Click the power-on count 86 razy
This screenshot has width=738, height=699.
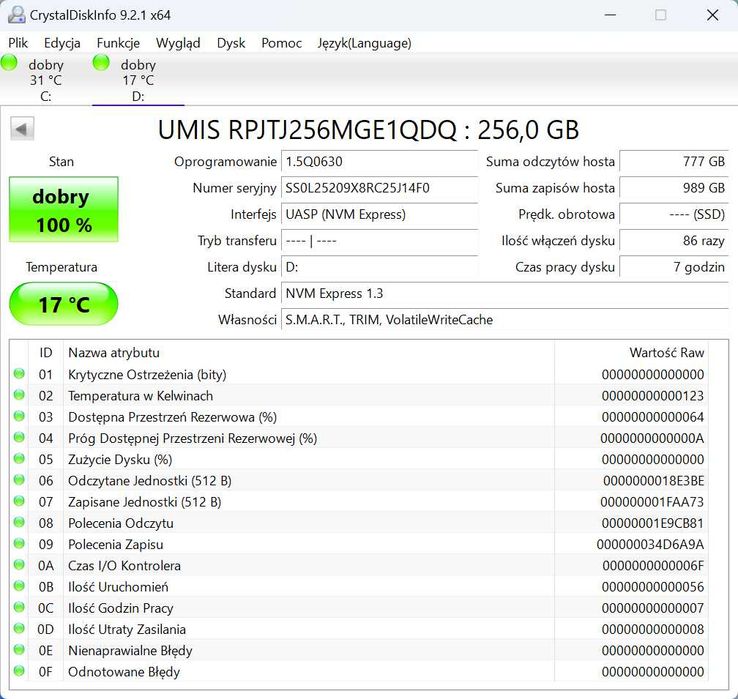pyautogui.click(x=674, y=241)
